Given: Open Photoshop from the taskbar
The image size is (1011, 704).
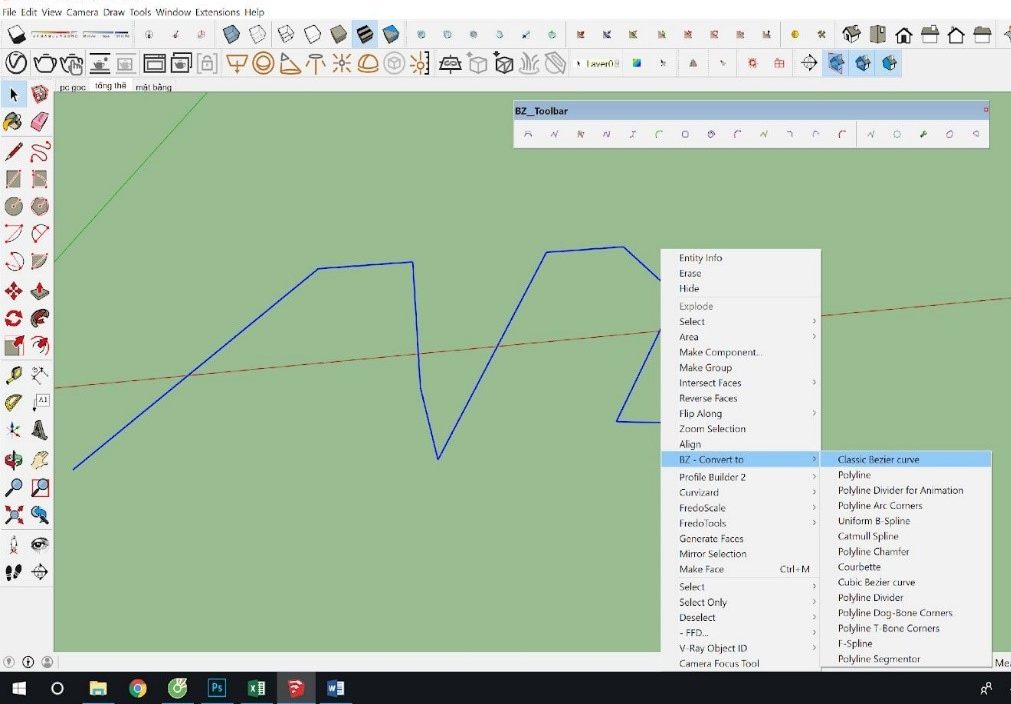Looking at the screenshot, I should pos(216,688).
